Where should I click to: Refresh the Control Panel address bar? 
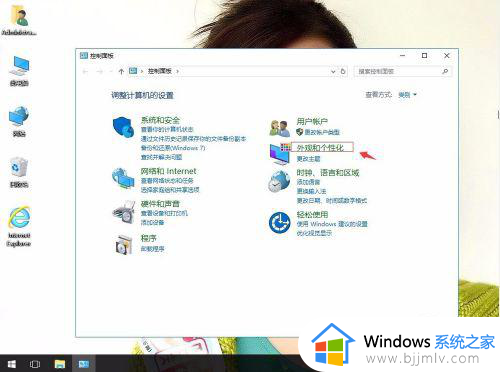pyautogui.click(x=343, y=71)
